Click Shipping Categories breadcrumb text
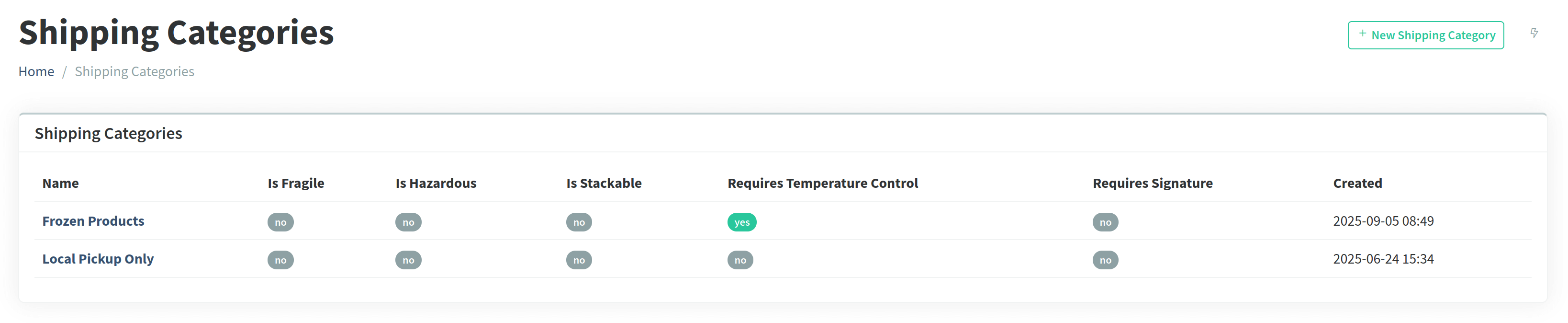Screen dimensions: 1568x323 tap(134, 71)
